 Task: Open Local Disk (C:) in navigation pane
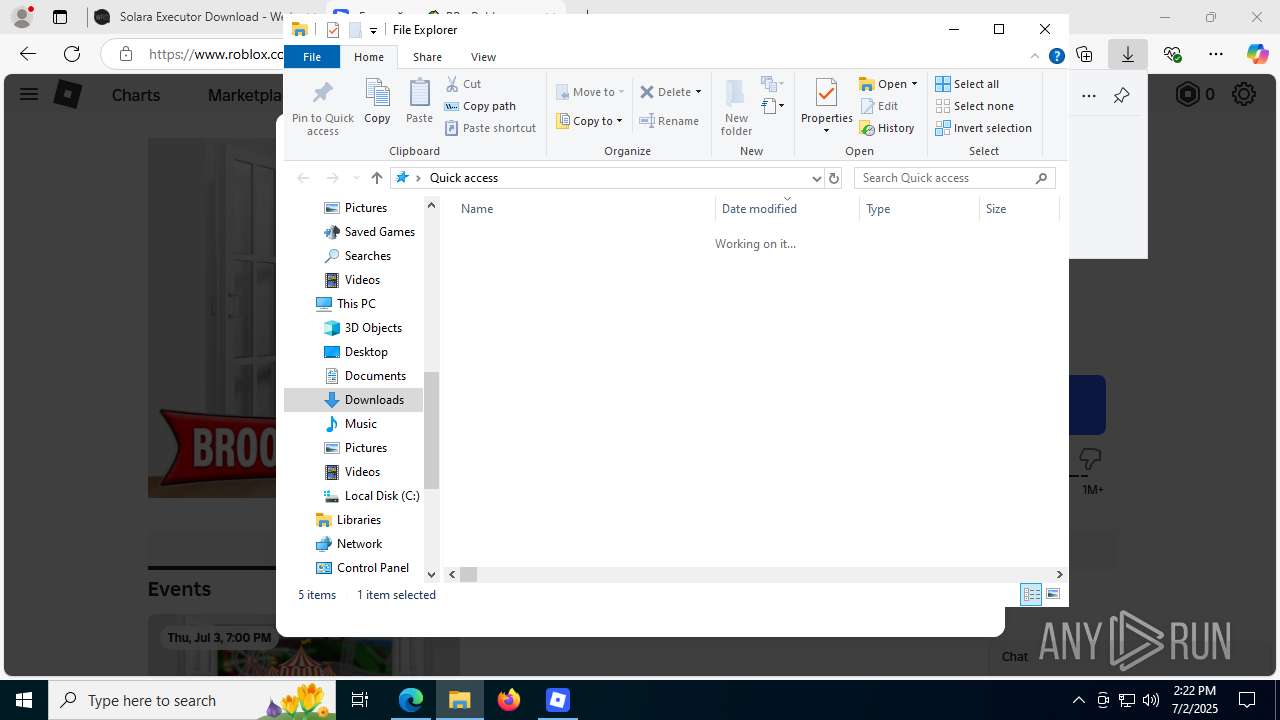pyautogui.click(x=370, y=496)
